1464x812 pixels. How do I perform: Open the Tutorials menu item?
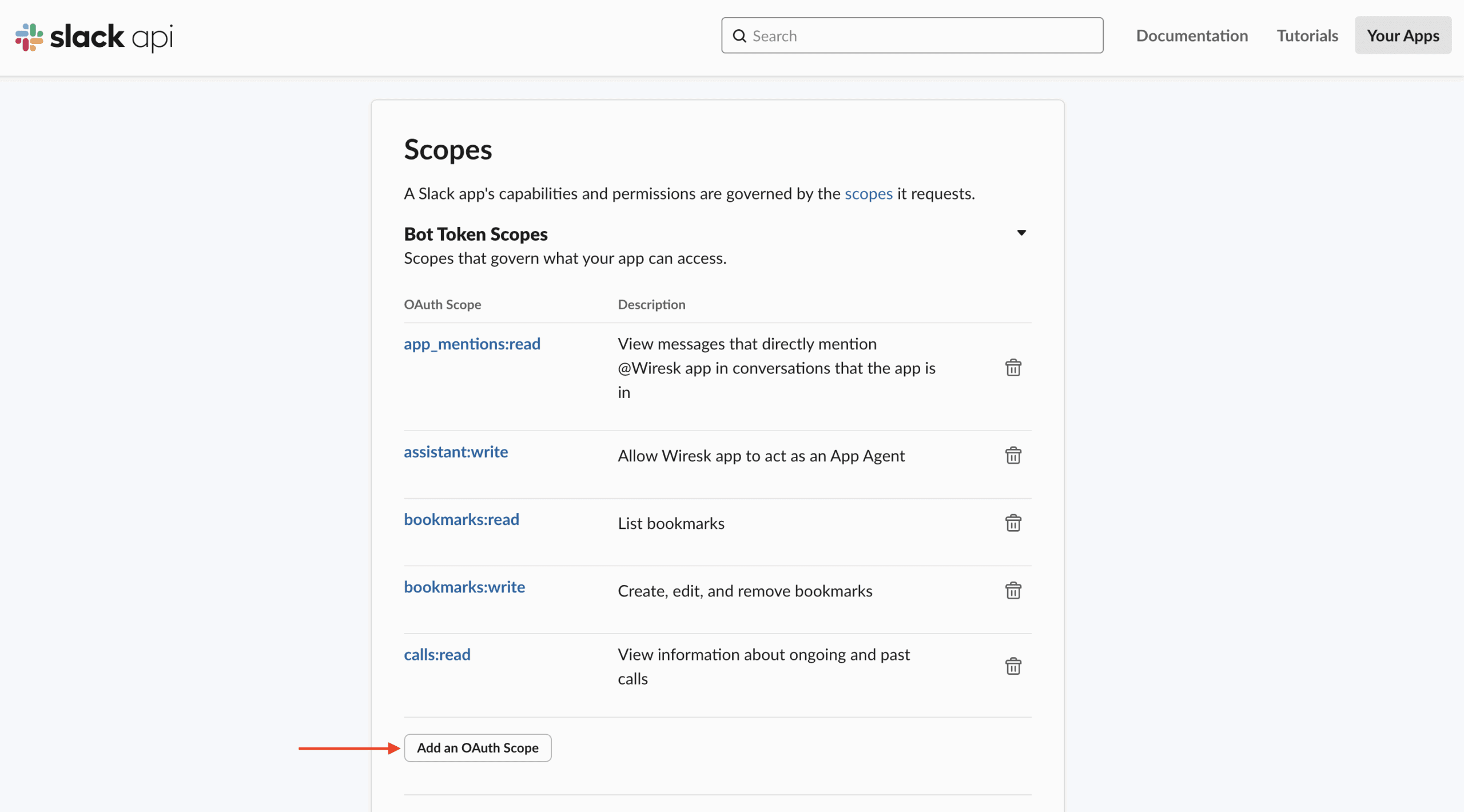1307,35
